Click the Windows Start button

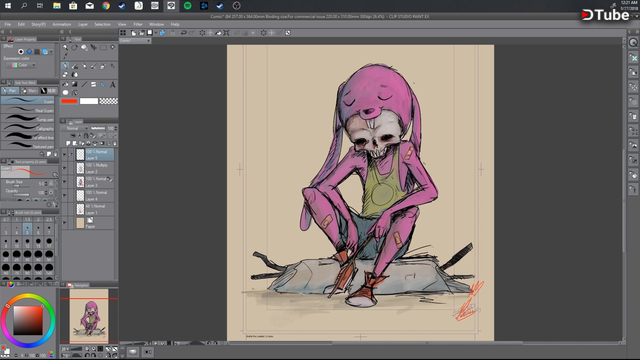[8, 6]
